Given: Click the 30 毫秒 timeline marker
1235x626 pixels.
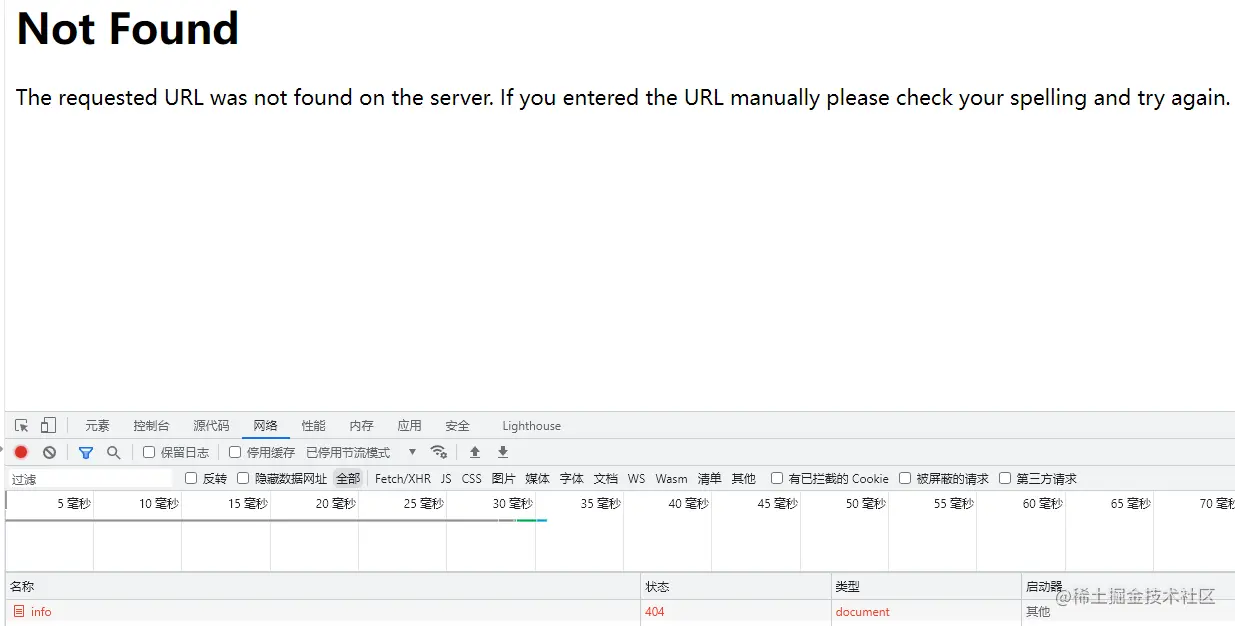Looking at the screenshot, I should tap(513, 503).
